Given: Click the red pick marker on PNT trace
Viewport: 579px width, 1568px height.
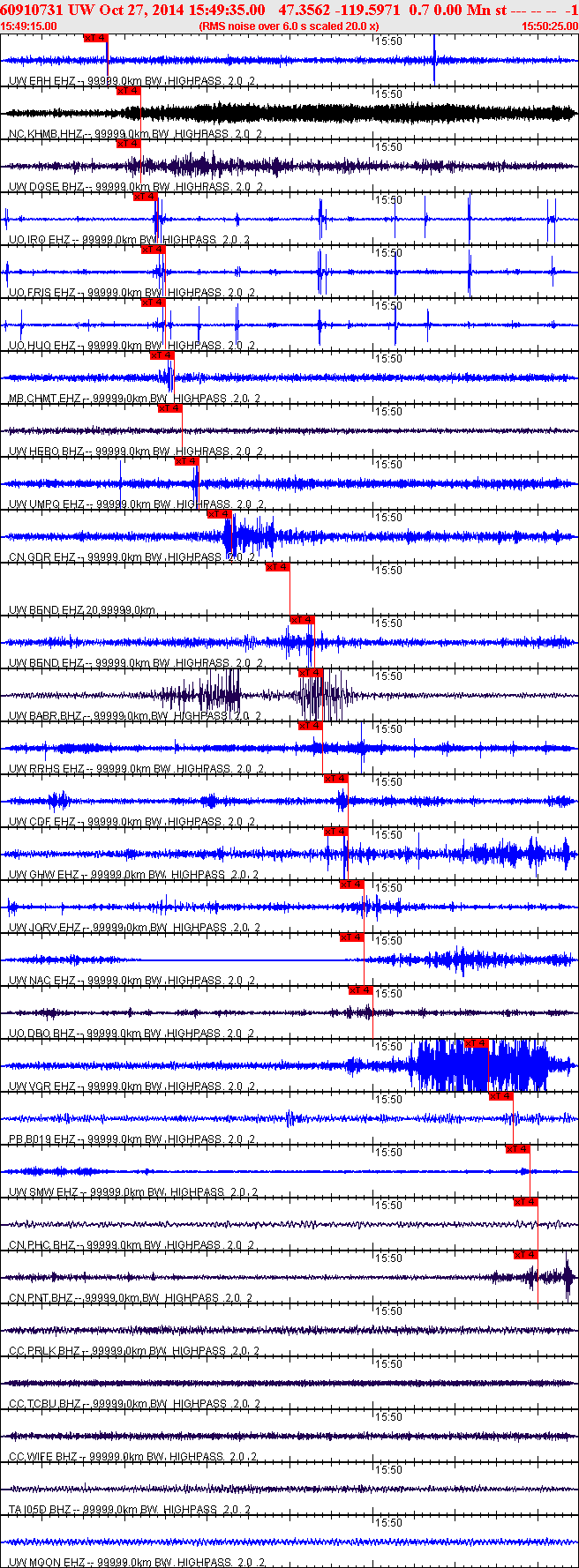Looking at the screenshot, I should pos(525,1255).
